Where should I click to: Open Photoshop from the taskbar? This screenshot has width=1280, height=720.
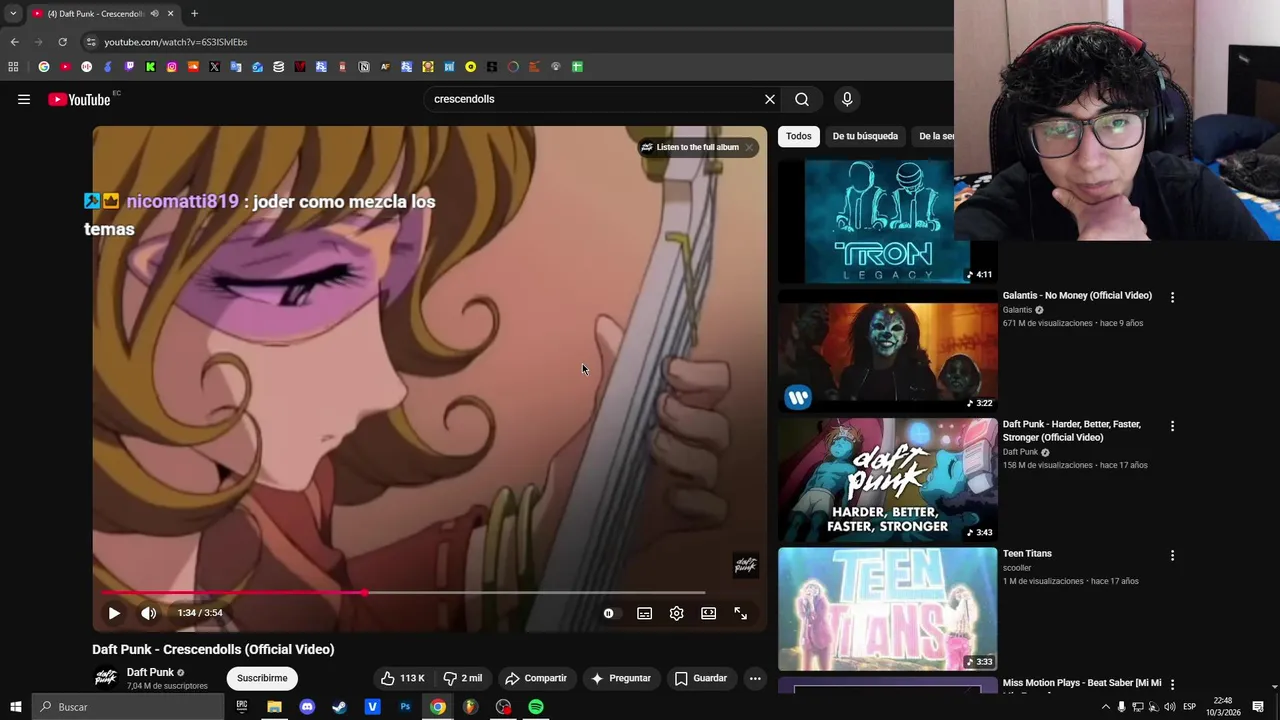coord(405,707)
